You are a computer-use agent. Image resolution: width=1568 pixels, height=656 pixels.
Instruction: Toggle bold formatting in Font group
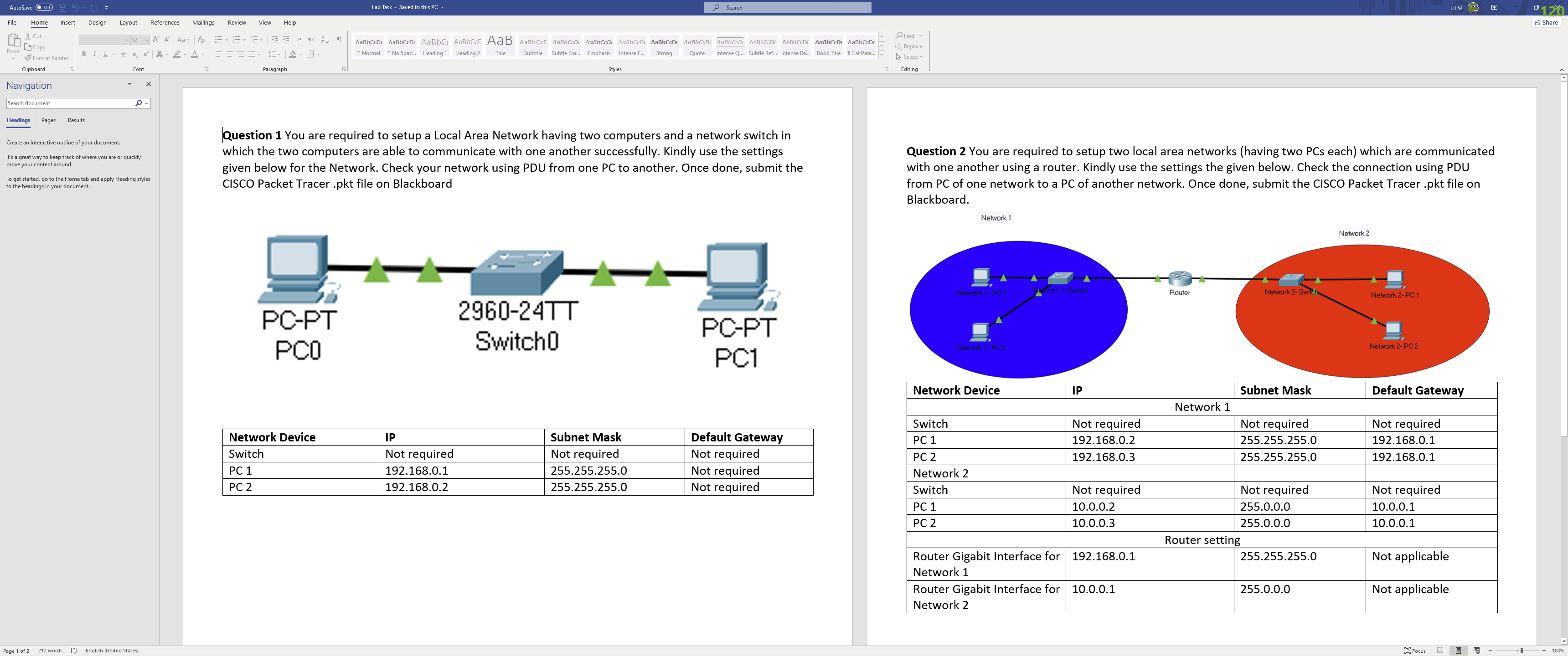pyautogui.click(x=84, y=54)
